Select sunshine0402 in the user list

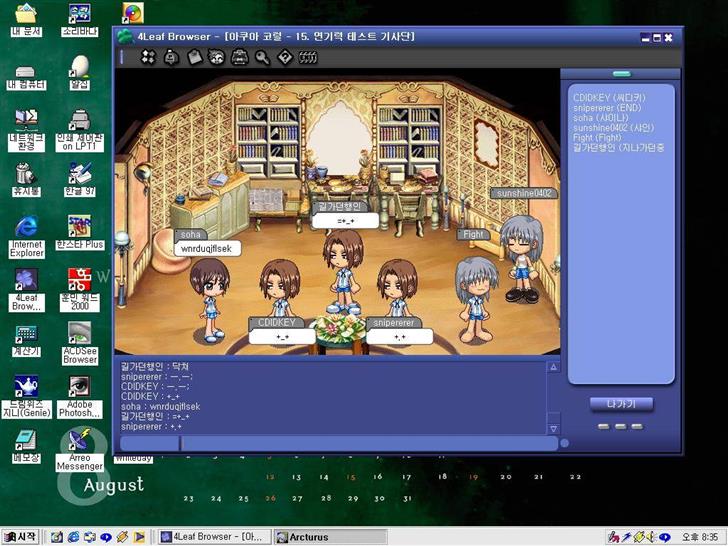pos(613,128)
